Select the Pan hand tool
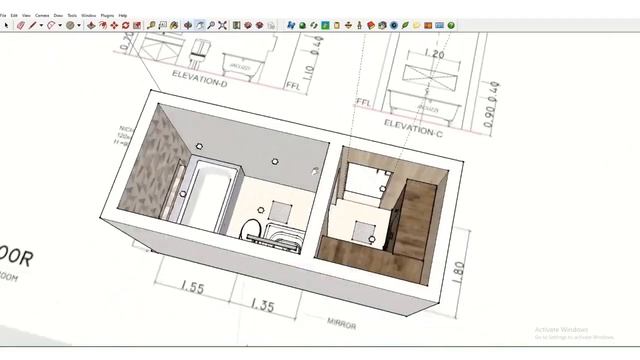The width and height of the screenshot is (640, 360). coord(200,25)
